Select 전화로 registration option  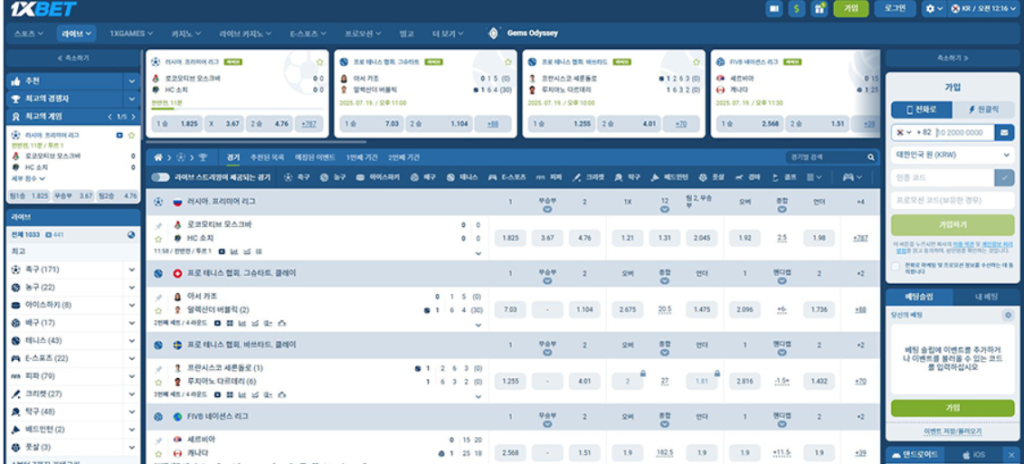(x=921, y=110)
